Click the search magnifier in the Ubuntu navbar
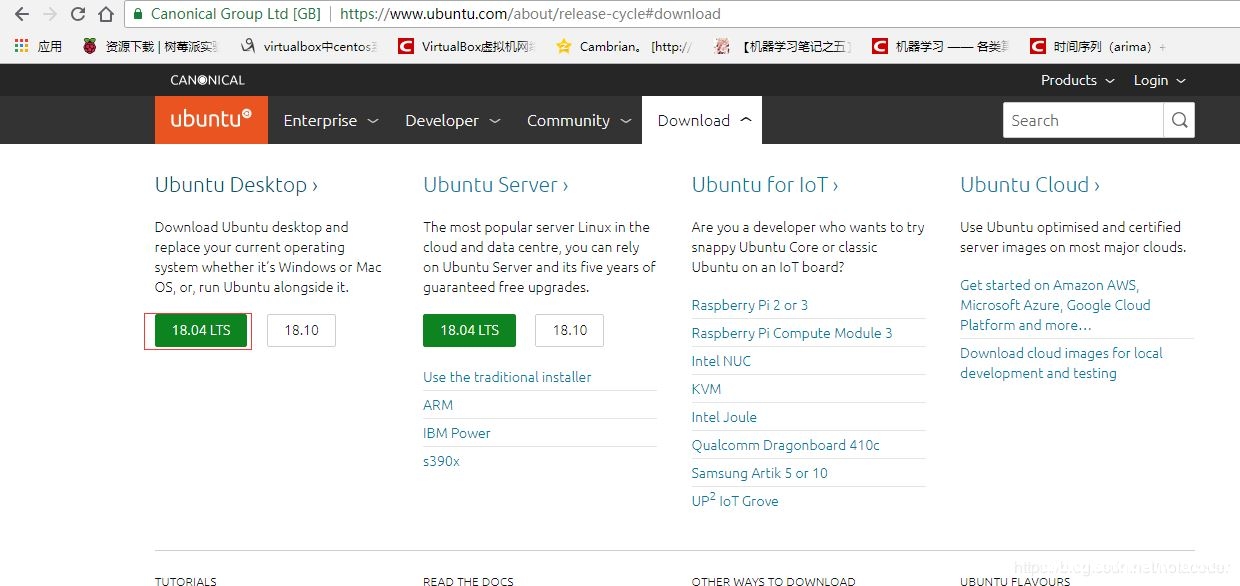1240x586 pixels. pos(1179,120)
